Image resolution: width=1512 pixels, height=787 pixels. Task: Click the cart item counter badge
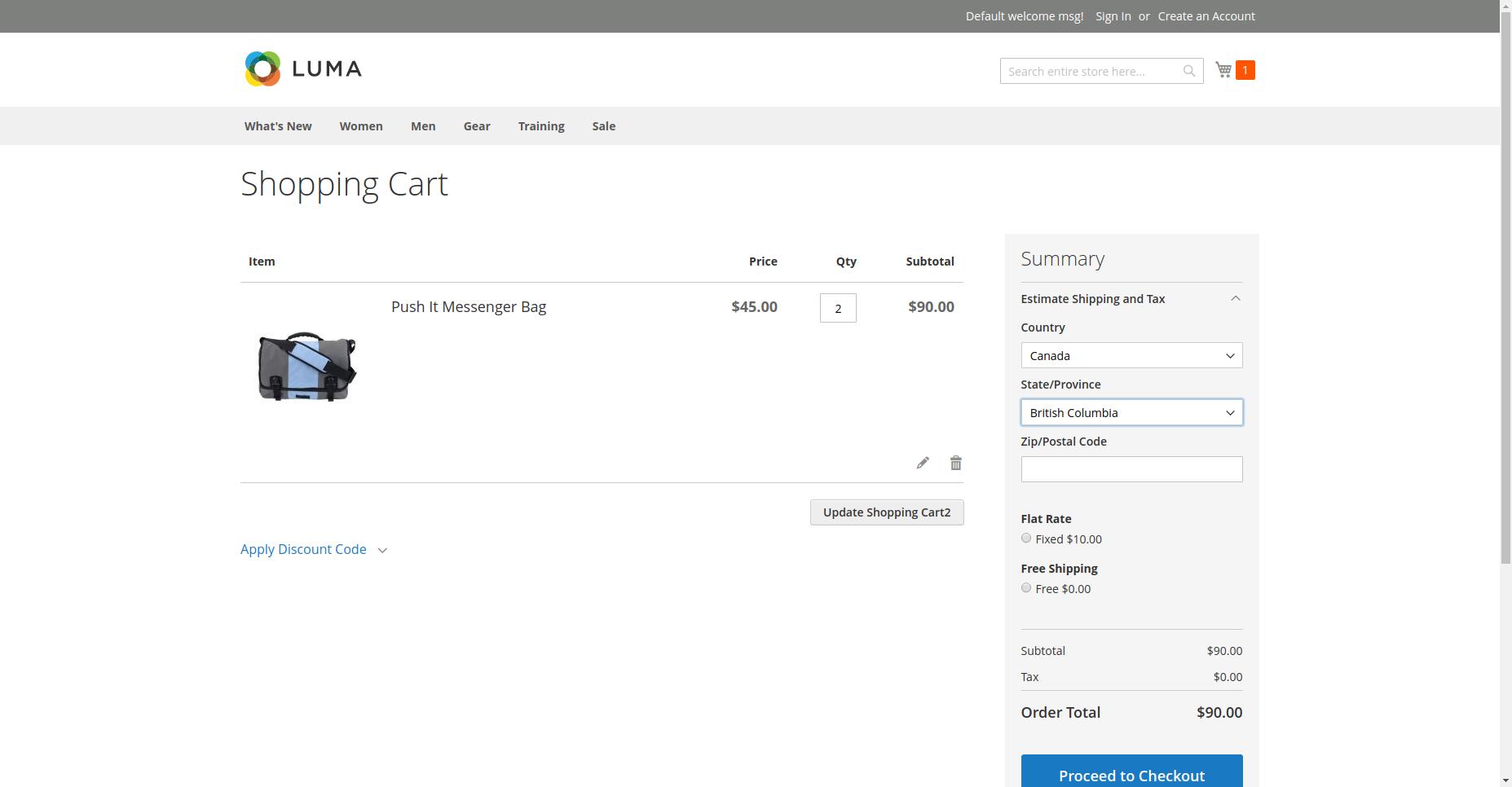(x=1245, y=69)
